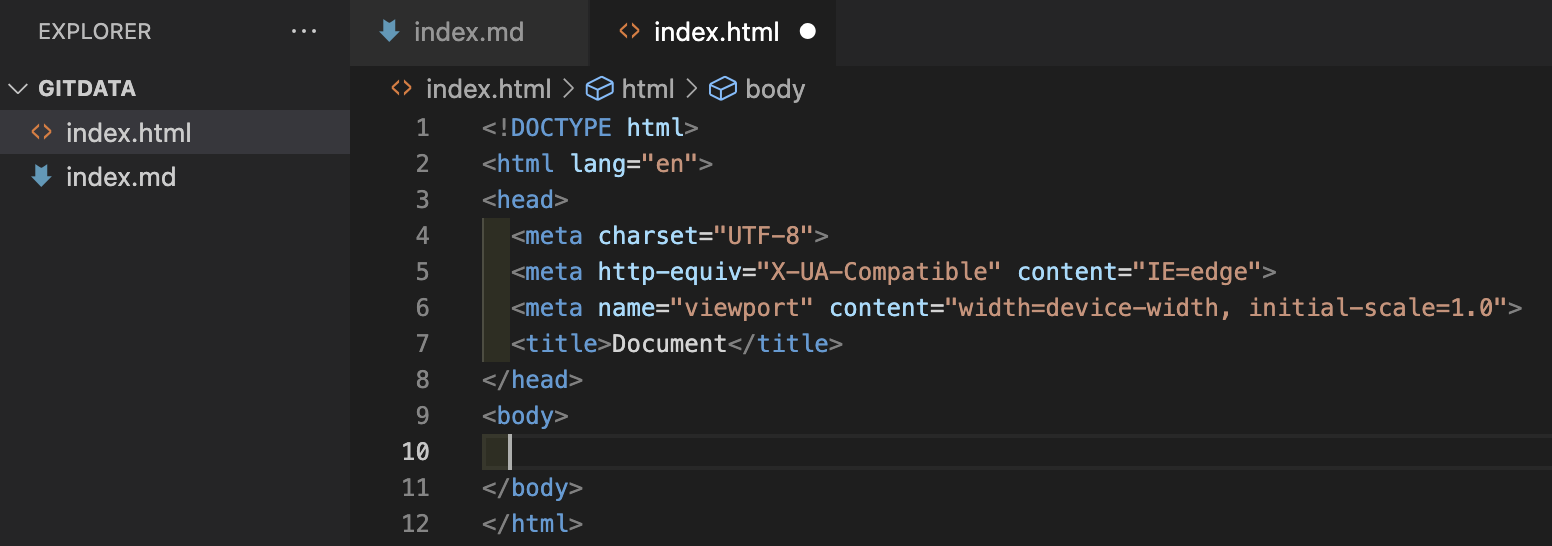Click the breadcrumb HTML file icon
Screen dimensions: 1552x546
(x=401, y=88)
